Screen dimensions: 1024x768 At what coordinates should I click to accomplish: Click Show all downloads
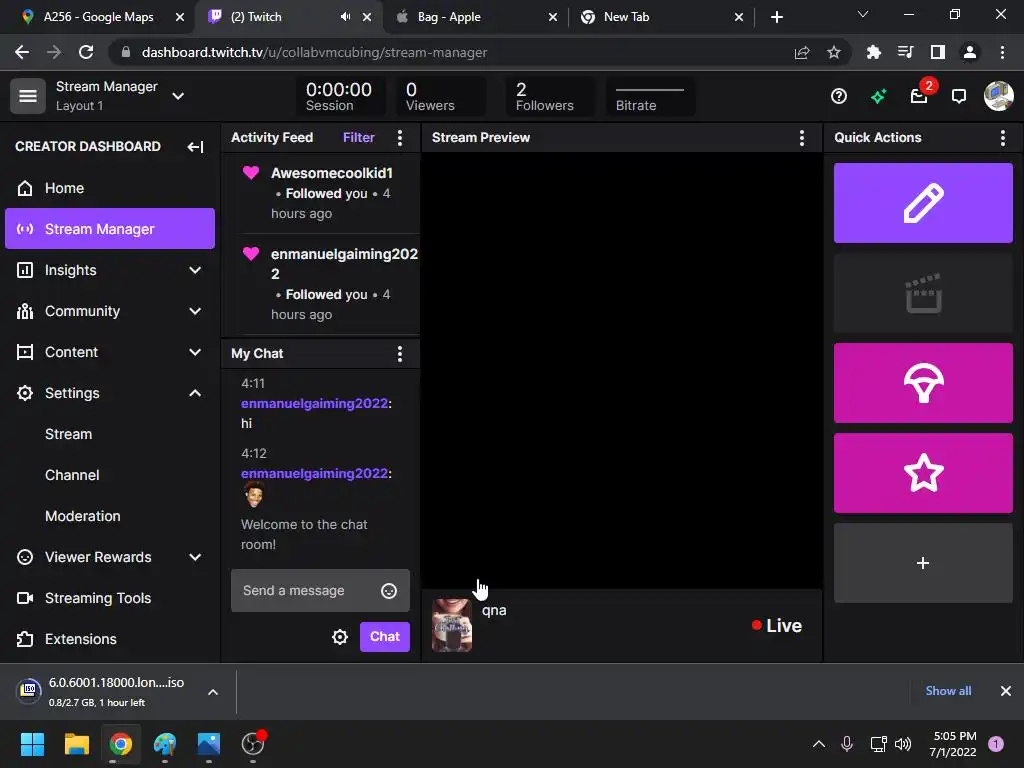[x=948, y=691]
